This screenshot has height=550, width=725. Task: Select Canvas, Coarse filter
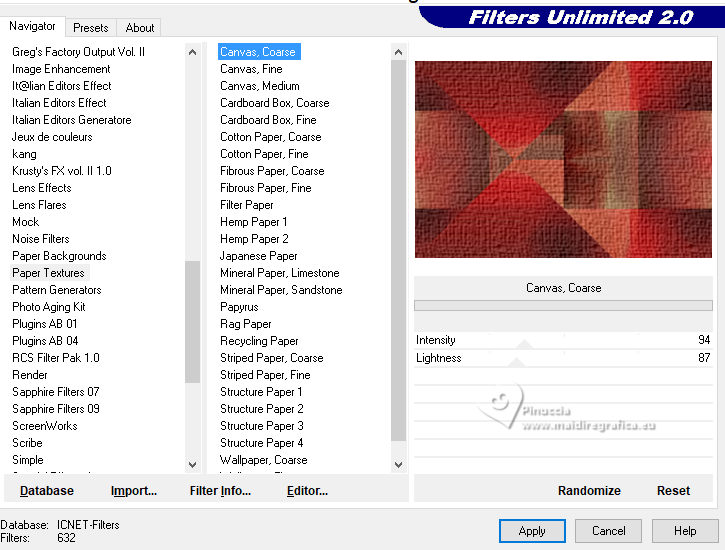point(259,52)
